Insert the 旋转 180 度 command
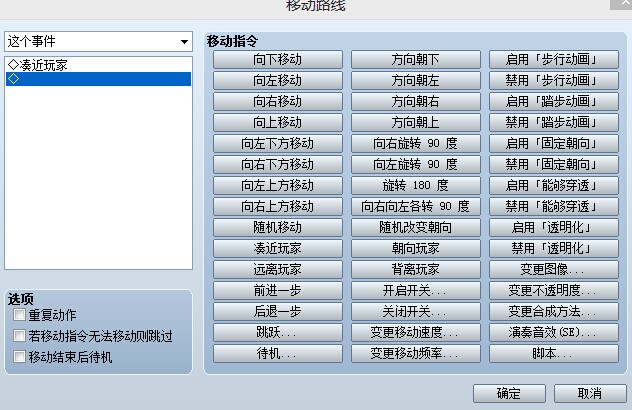632x410 pixels. (416, 185)
